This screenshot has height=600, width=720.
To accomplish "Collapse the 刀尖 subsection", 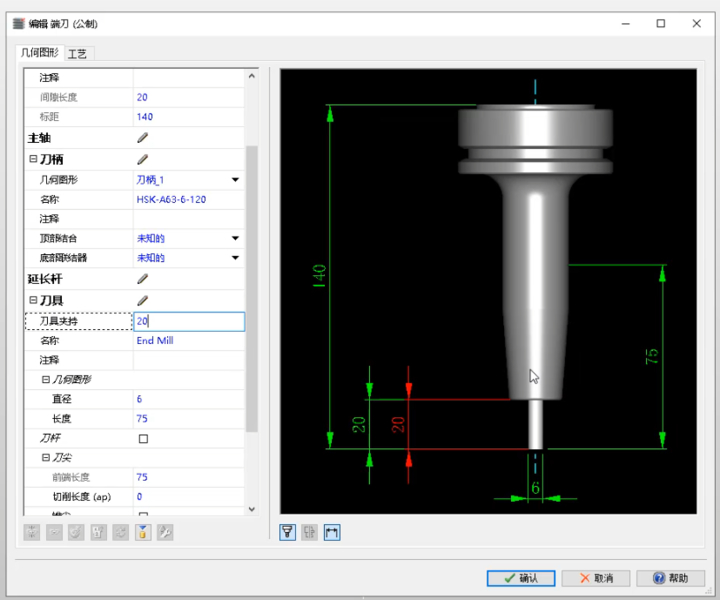I will click(45, 457).
